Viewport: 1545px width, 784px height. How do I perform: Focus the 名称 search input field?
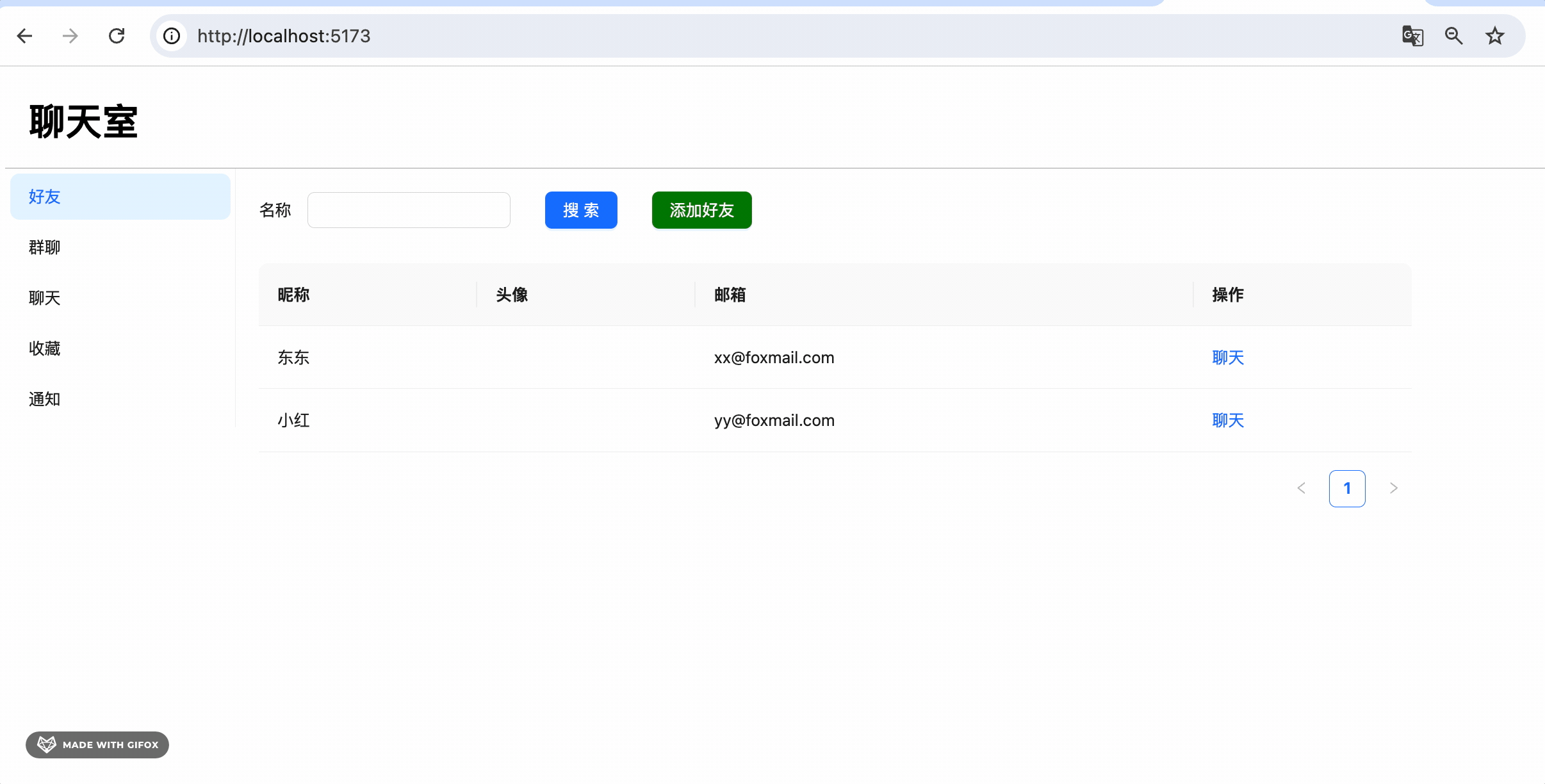click(x=409, y=210)
